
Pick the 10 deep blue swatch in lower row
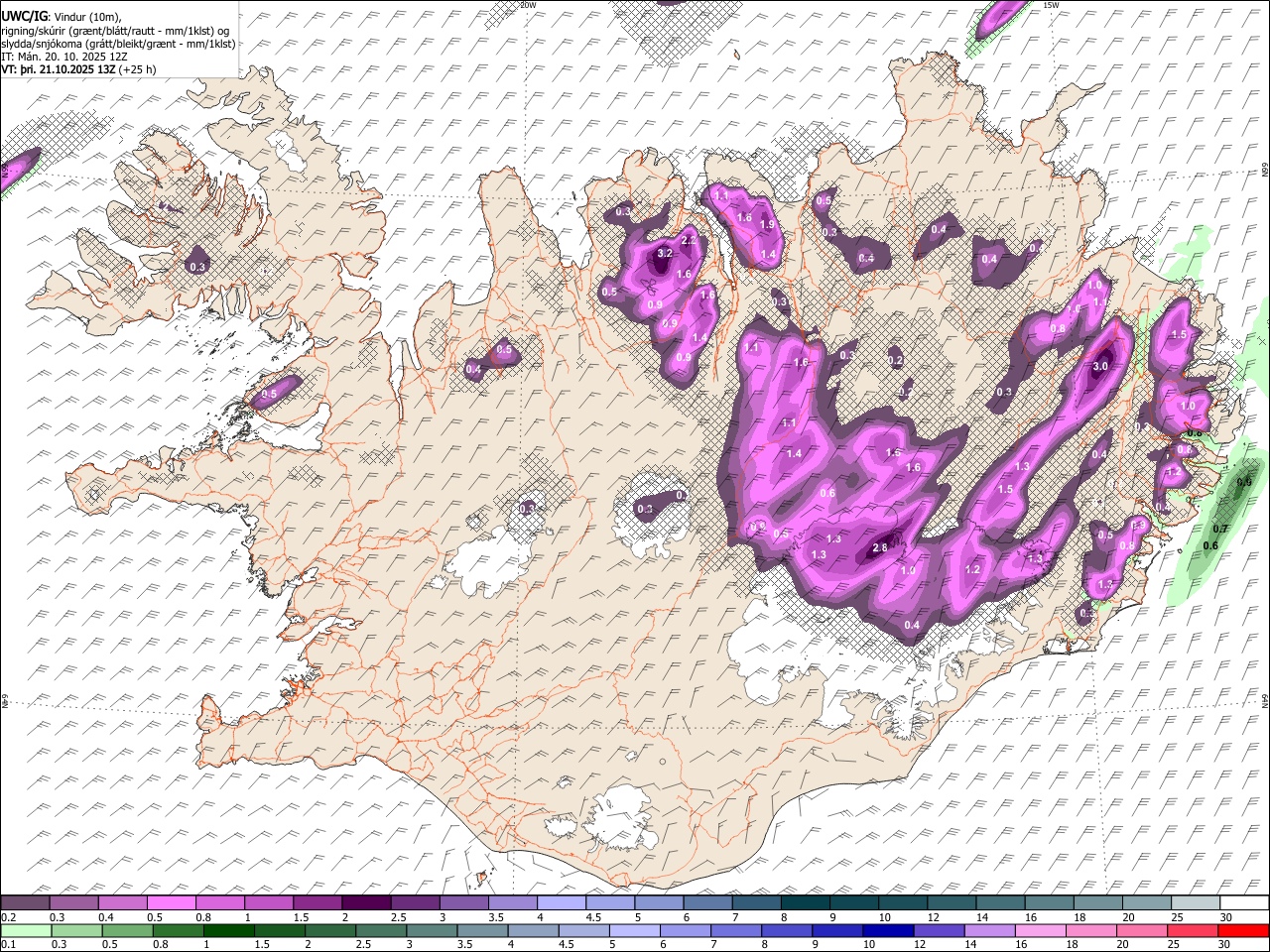coord(886,930)
